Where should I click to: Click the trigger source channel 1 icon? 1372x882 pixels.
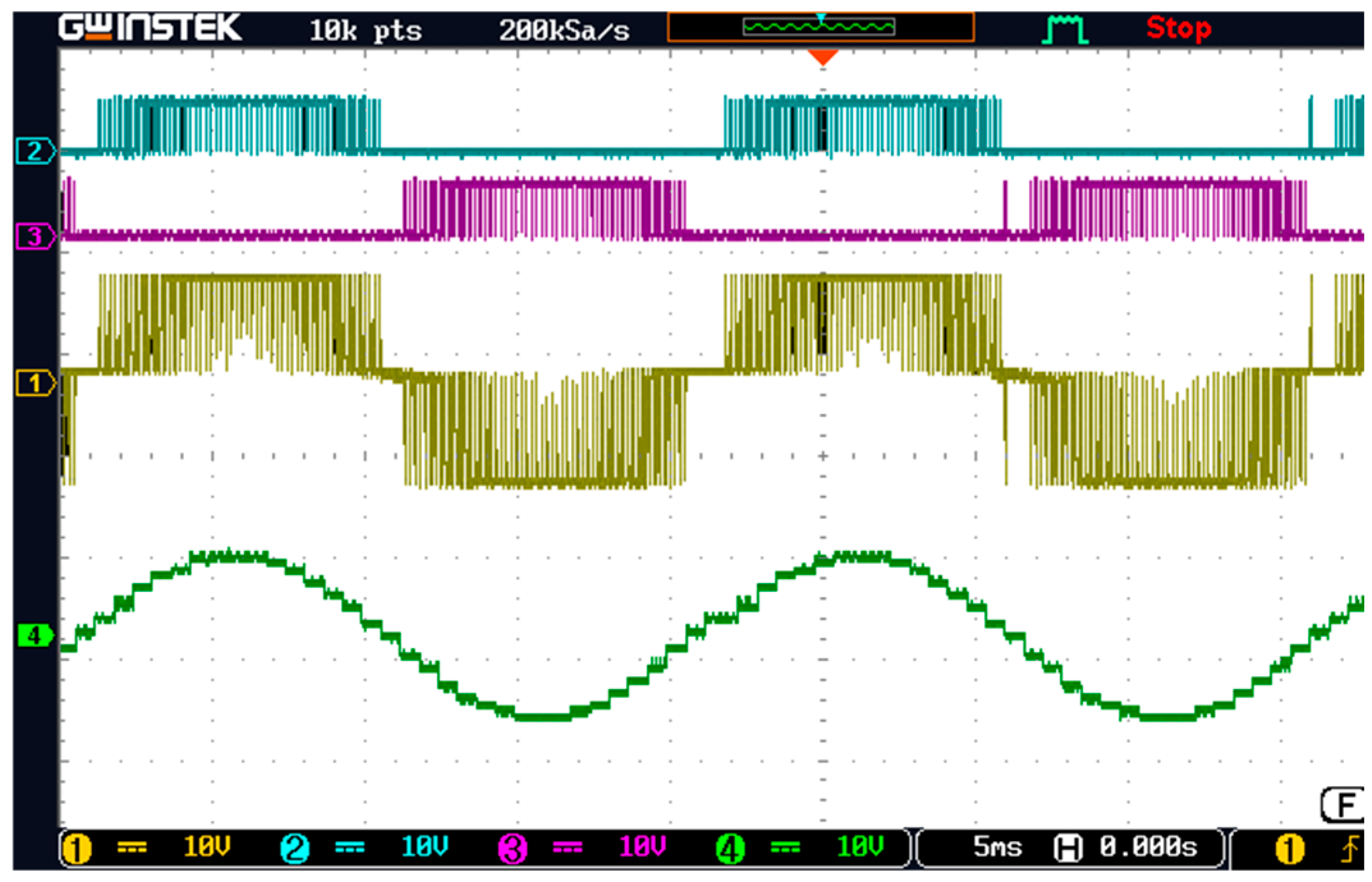tap(1289, 849)
